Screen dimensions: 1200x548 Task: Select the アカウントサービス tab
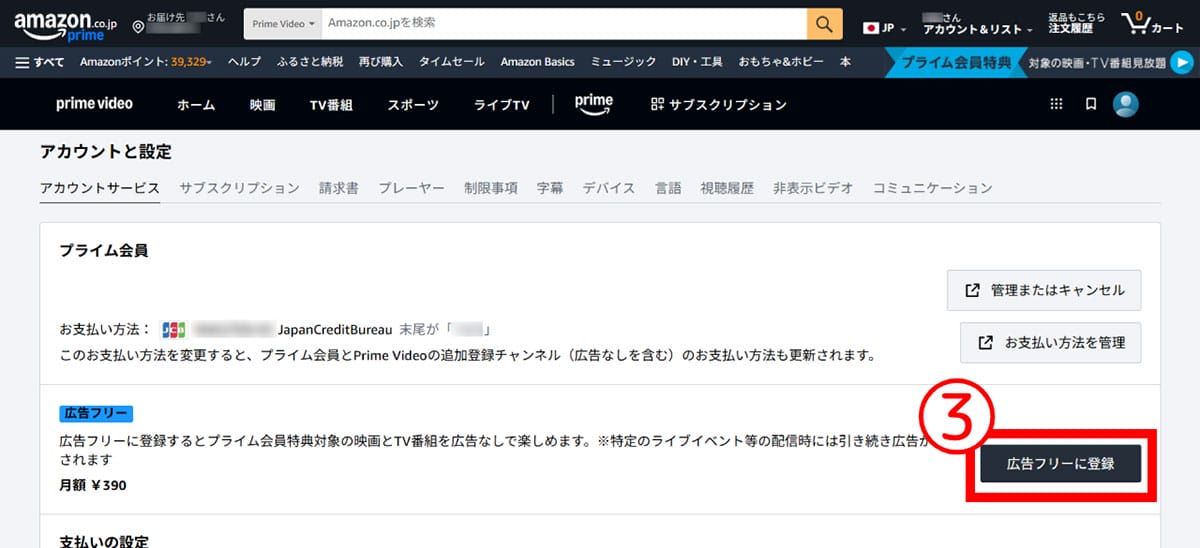pos(99,188)
